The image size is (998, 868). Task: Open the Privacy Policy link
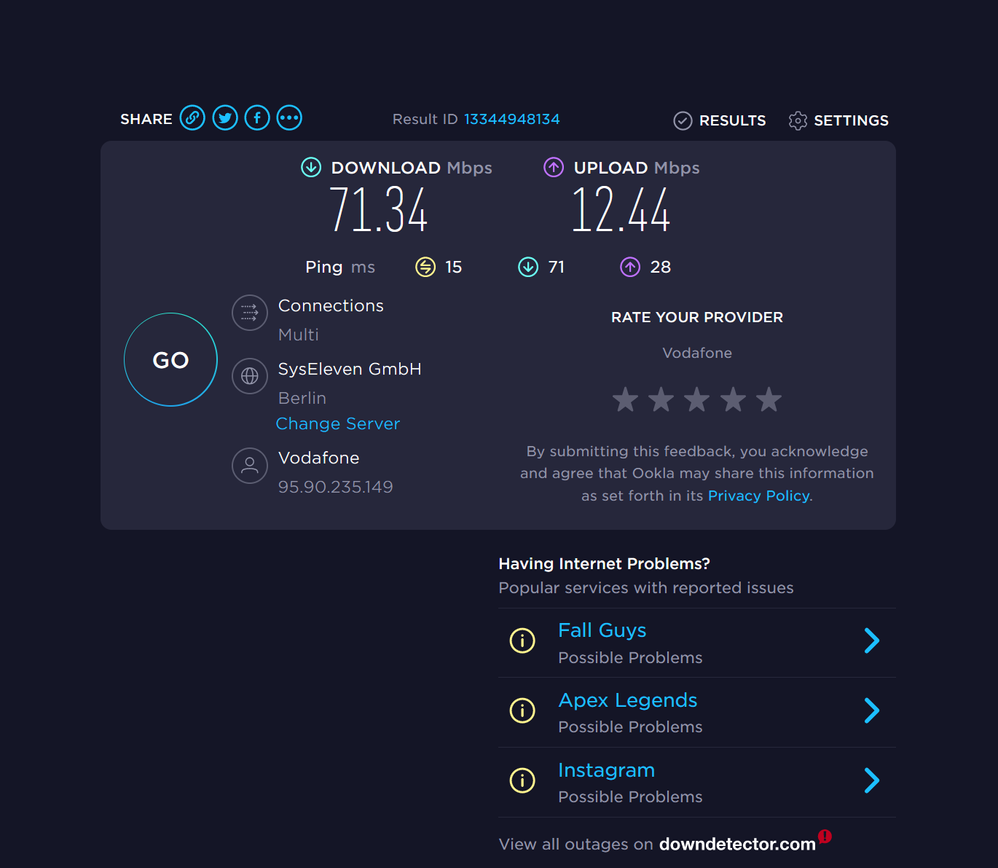[x=758, y=496]
